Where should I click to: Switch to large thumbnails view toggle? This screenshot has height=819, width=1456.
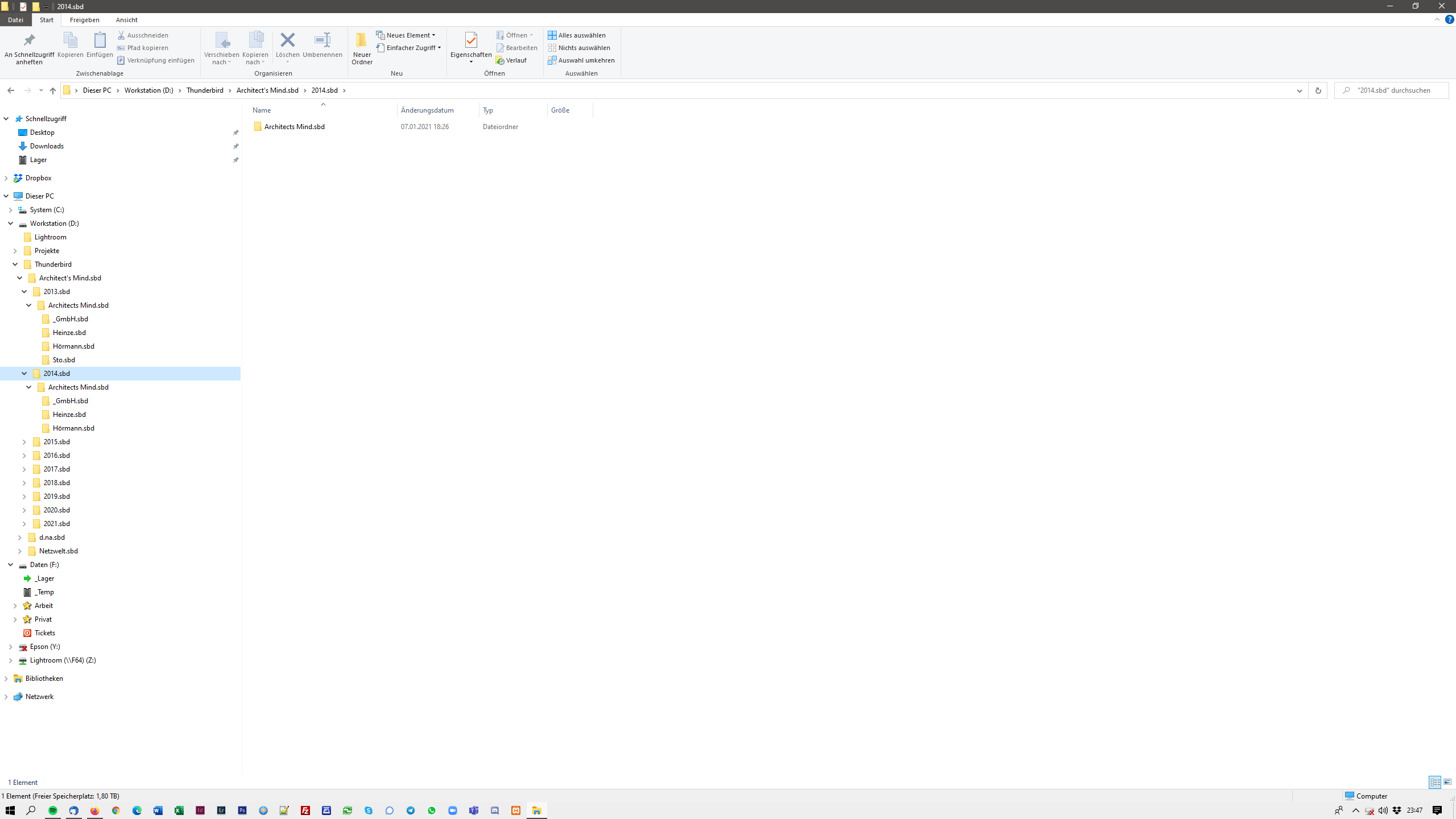click(x=1447, y=783)
